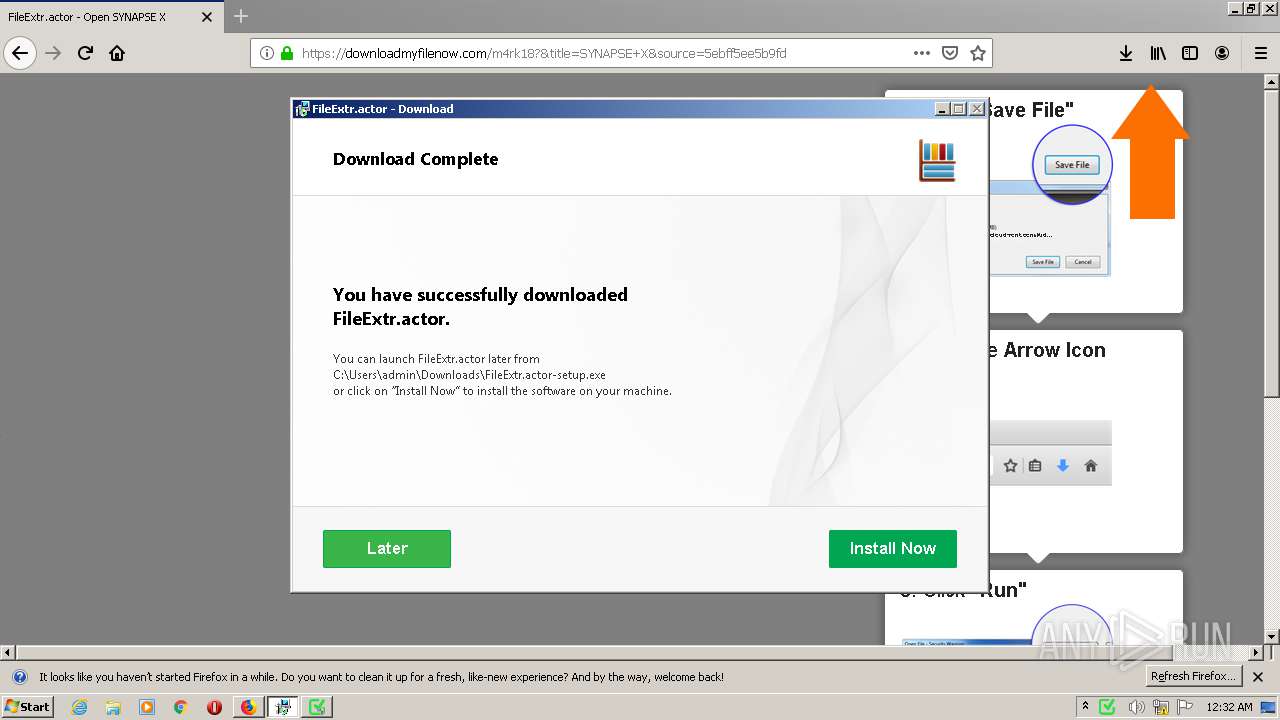Launch Internet Explorer from the taskbar
Image resolution: width=1280 pixels, height=720 pixels.
79,707
